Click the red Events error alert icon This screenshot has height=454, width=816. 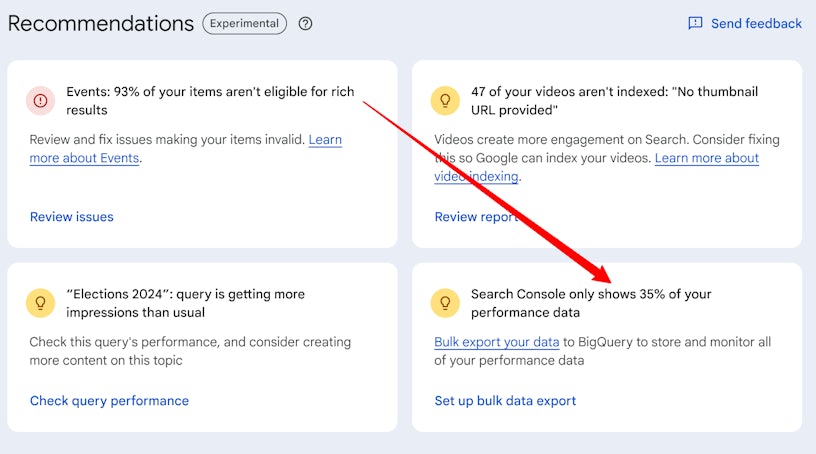point(40,100)
